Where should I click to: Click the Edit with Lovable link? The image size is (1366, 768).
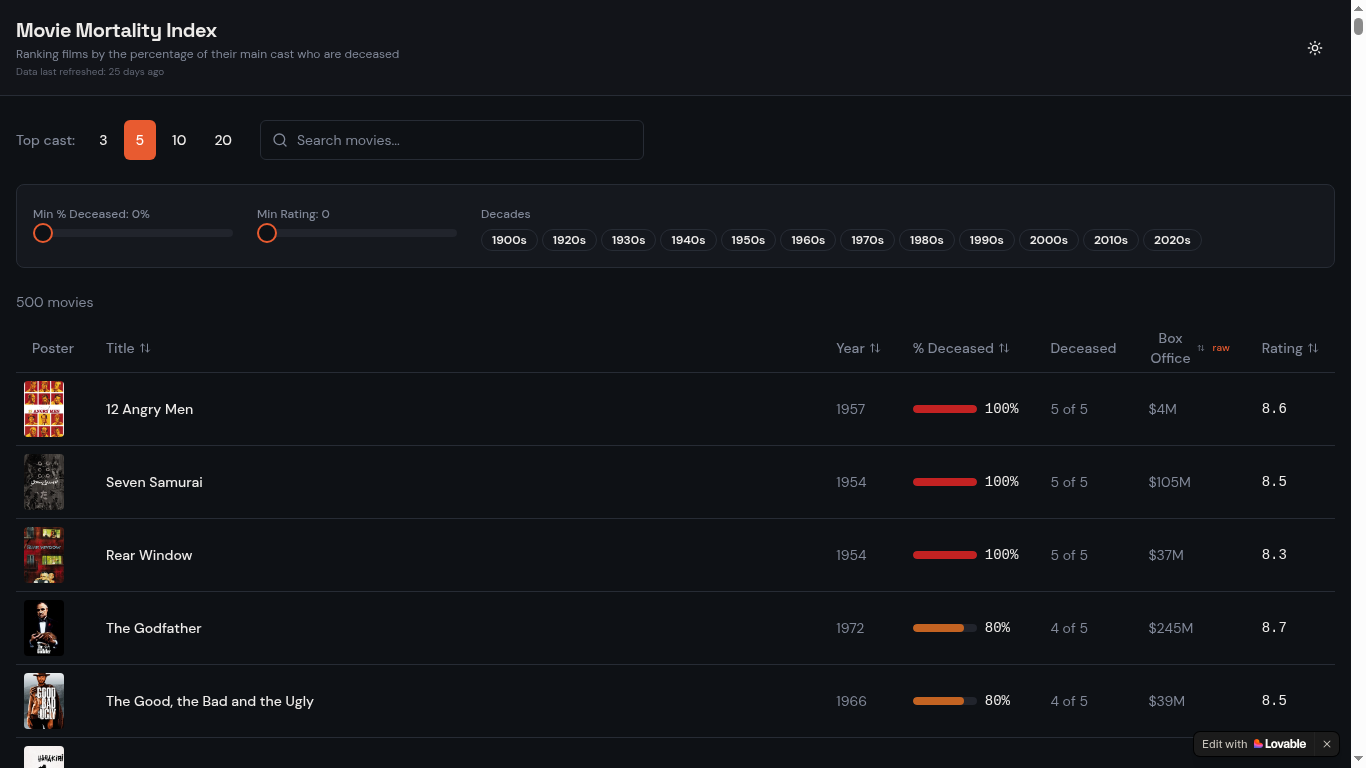pos(1254,744)
